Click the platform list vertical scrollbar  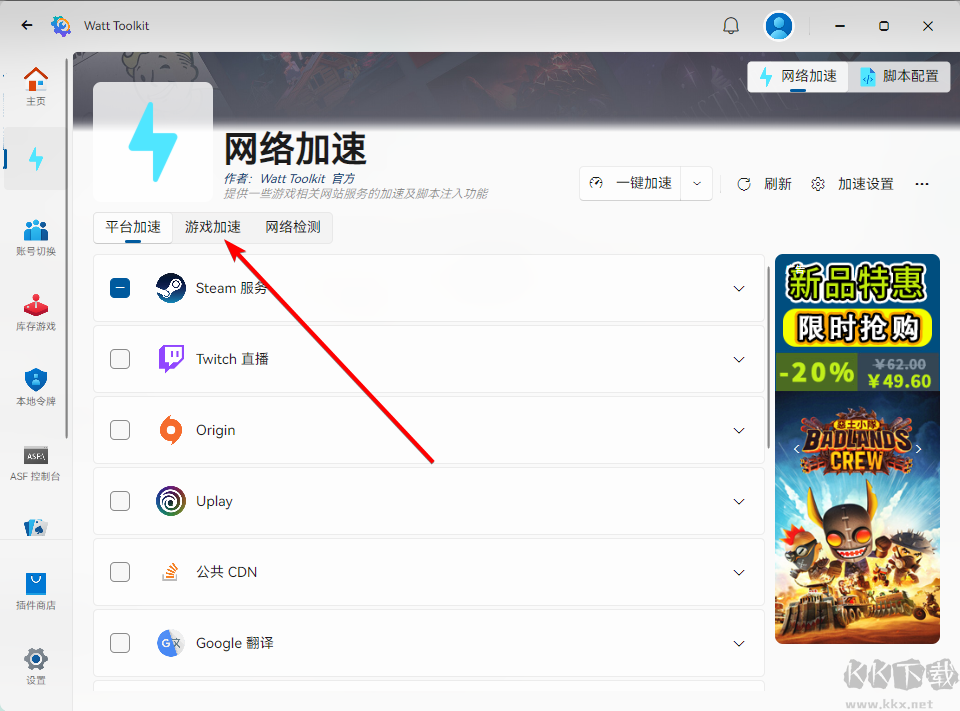point(768,358)
